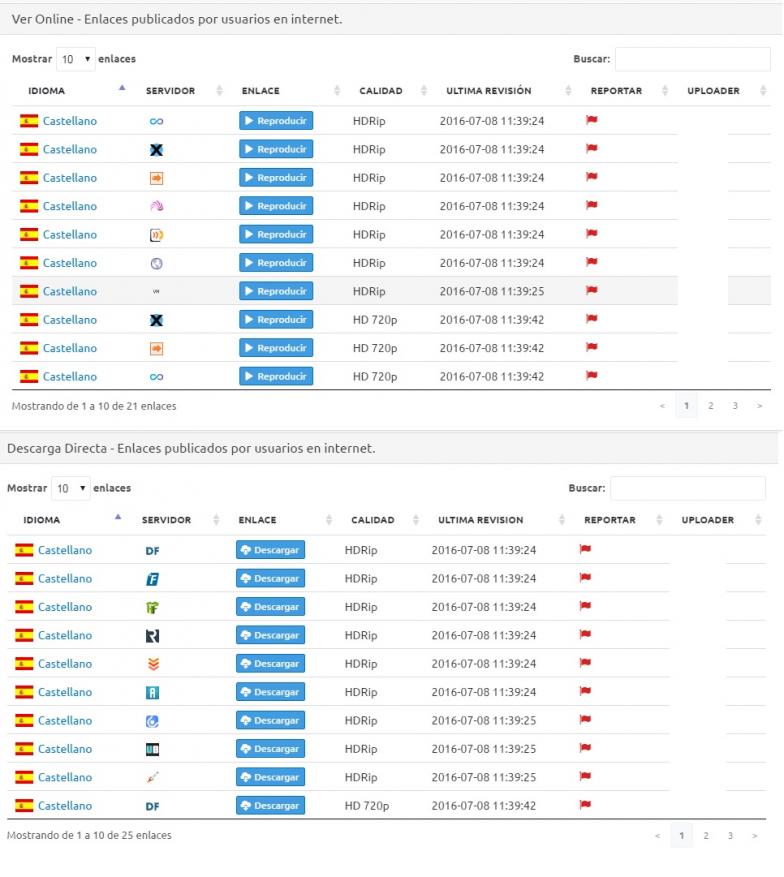Click the orange chevrons server icon in downloads
The image size is (784, 877).
(x=152, y=664)
